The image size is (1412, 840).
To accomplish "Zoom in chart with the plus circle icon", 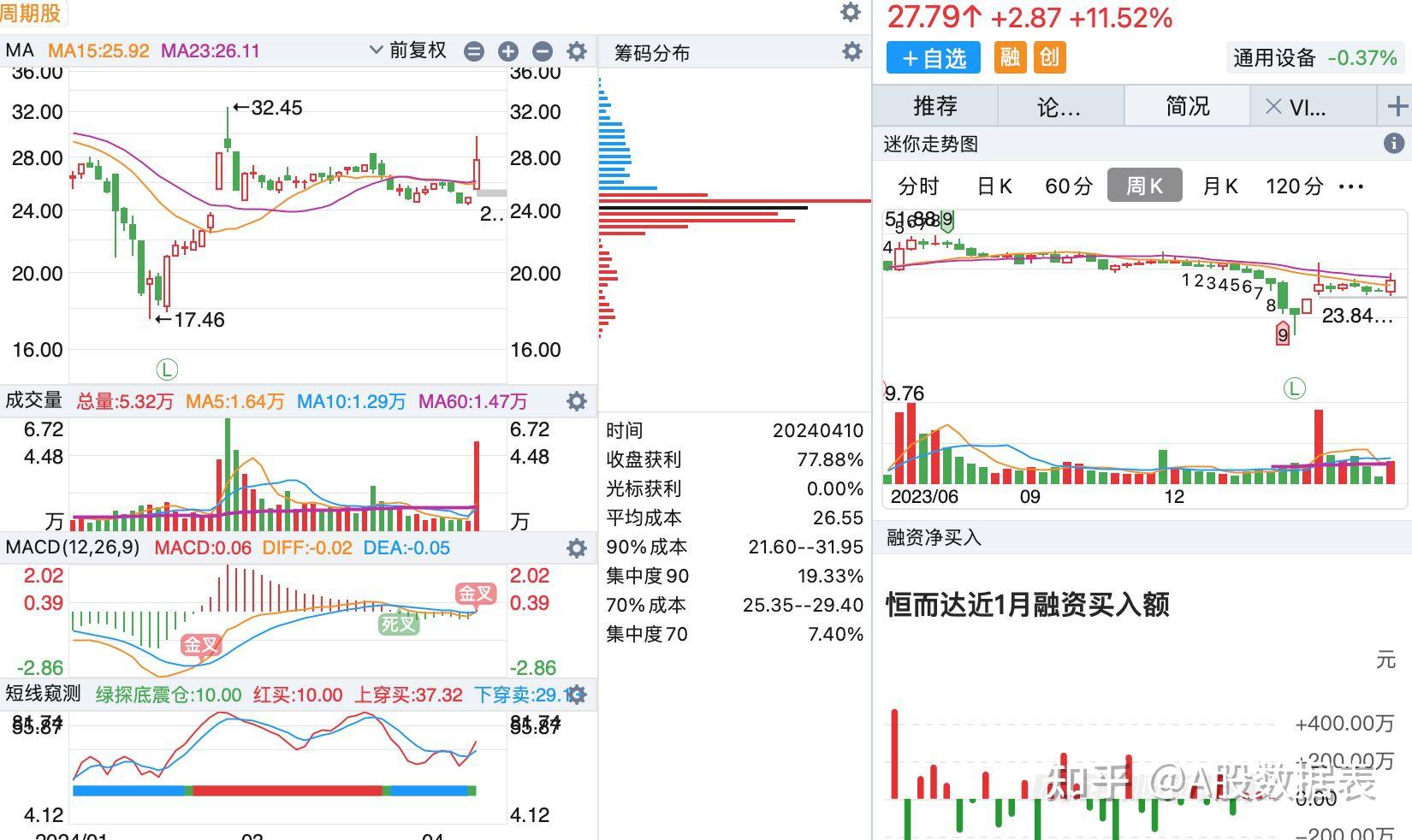I will [x=508, y=51].
